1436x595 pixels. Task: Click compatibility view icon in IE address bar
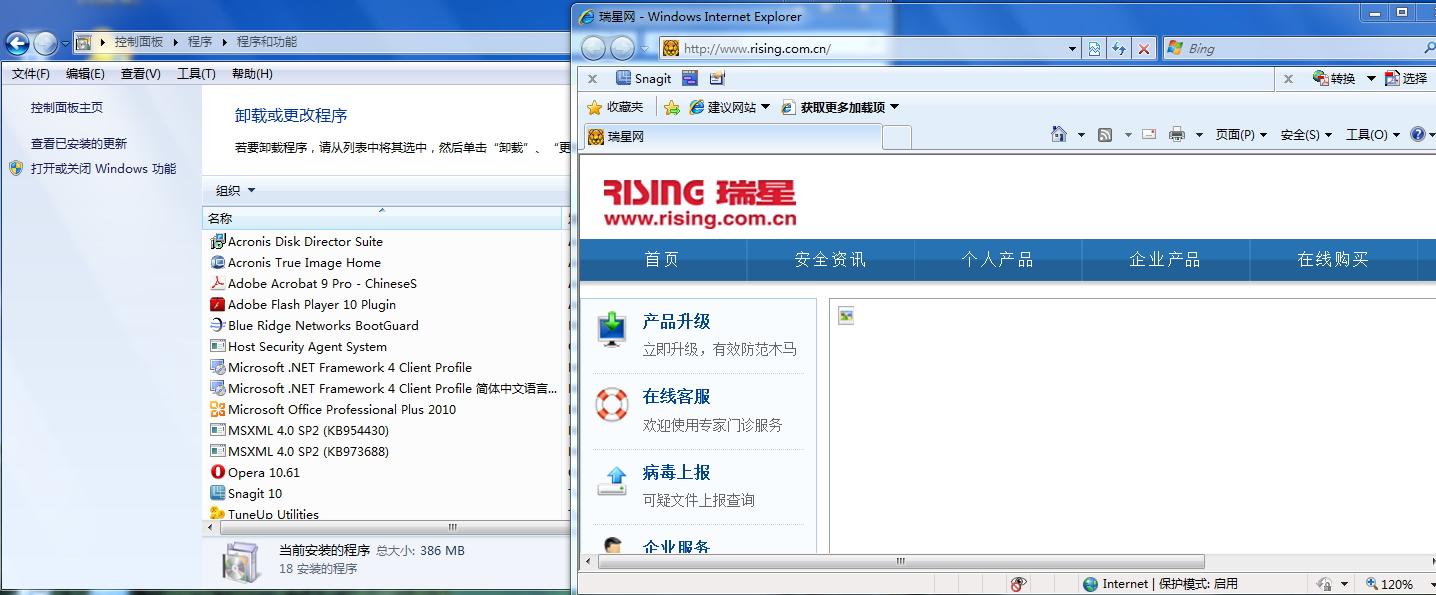tap(1096, 48)
